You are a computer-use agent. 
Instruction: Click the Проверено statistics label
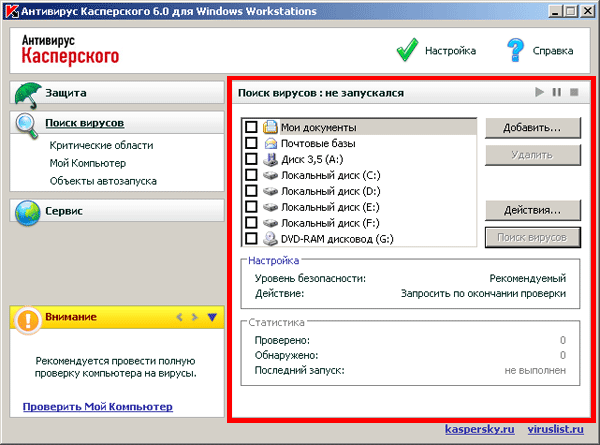click(282, 340)
